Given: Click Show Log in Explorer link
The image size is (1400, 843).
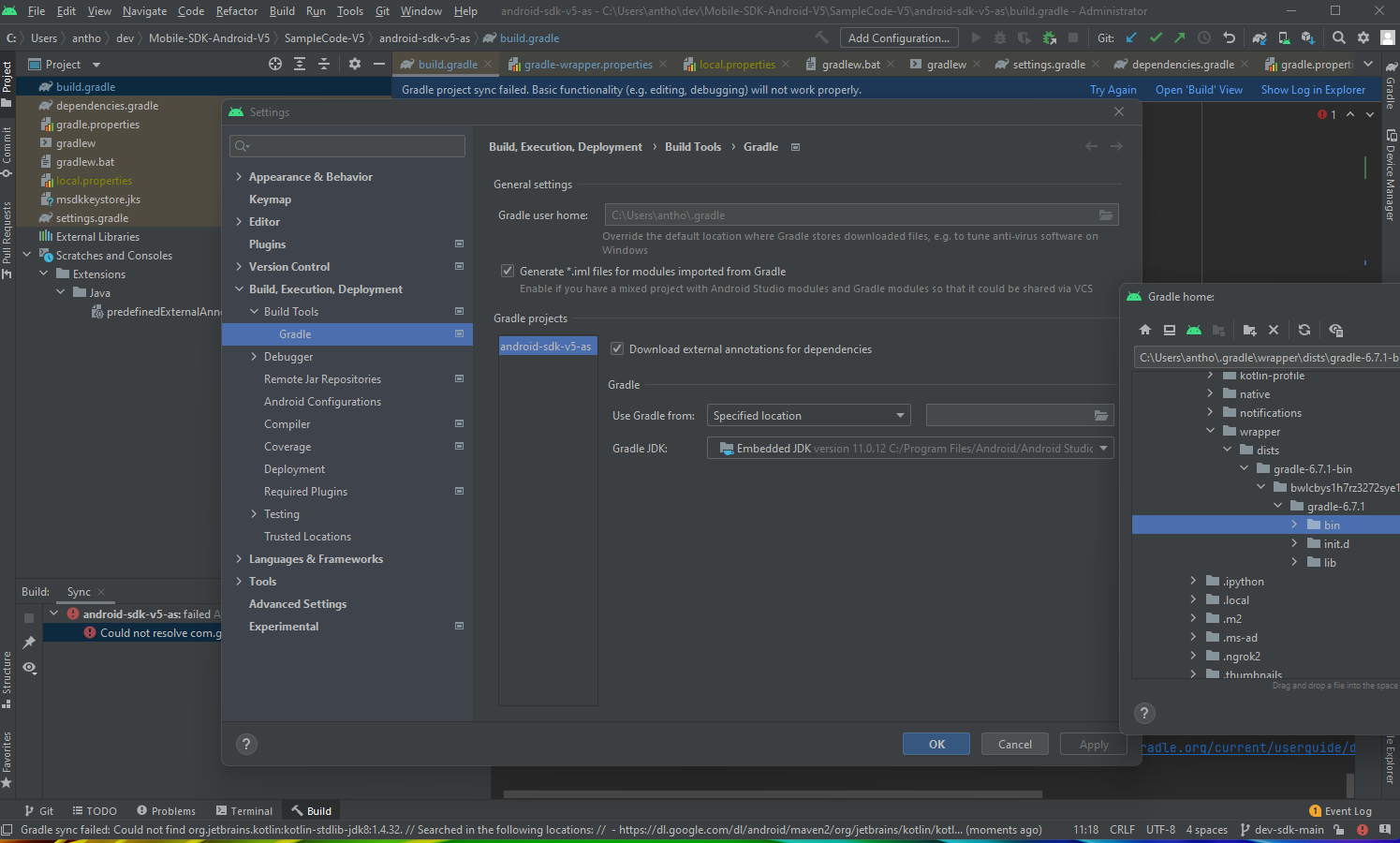Looking at the screenshot, I should 1313,90.
